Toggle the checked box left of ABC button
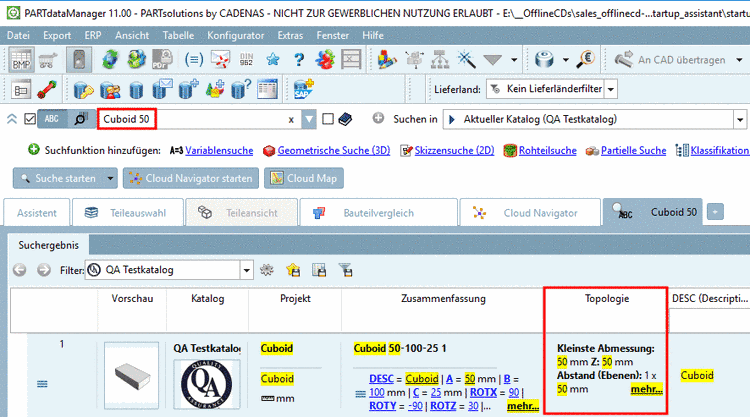Viewport: 750px width, 417px height. point(30,119)
